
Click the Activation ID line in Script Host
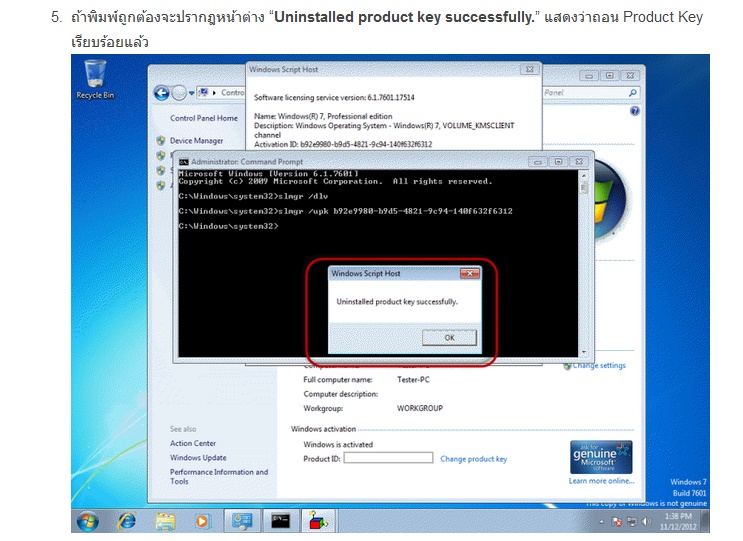tap(343, 144)
